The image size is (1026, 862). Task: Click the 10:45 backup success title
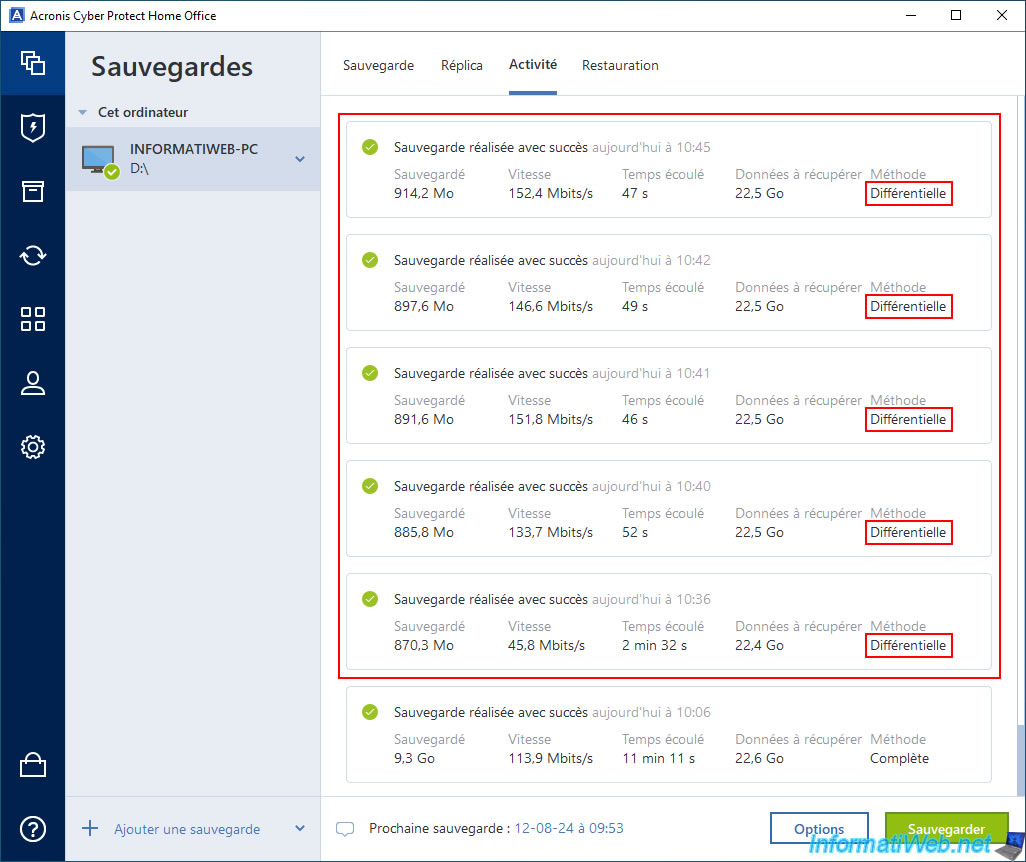tap(491, 147)
